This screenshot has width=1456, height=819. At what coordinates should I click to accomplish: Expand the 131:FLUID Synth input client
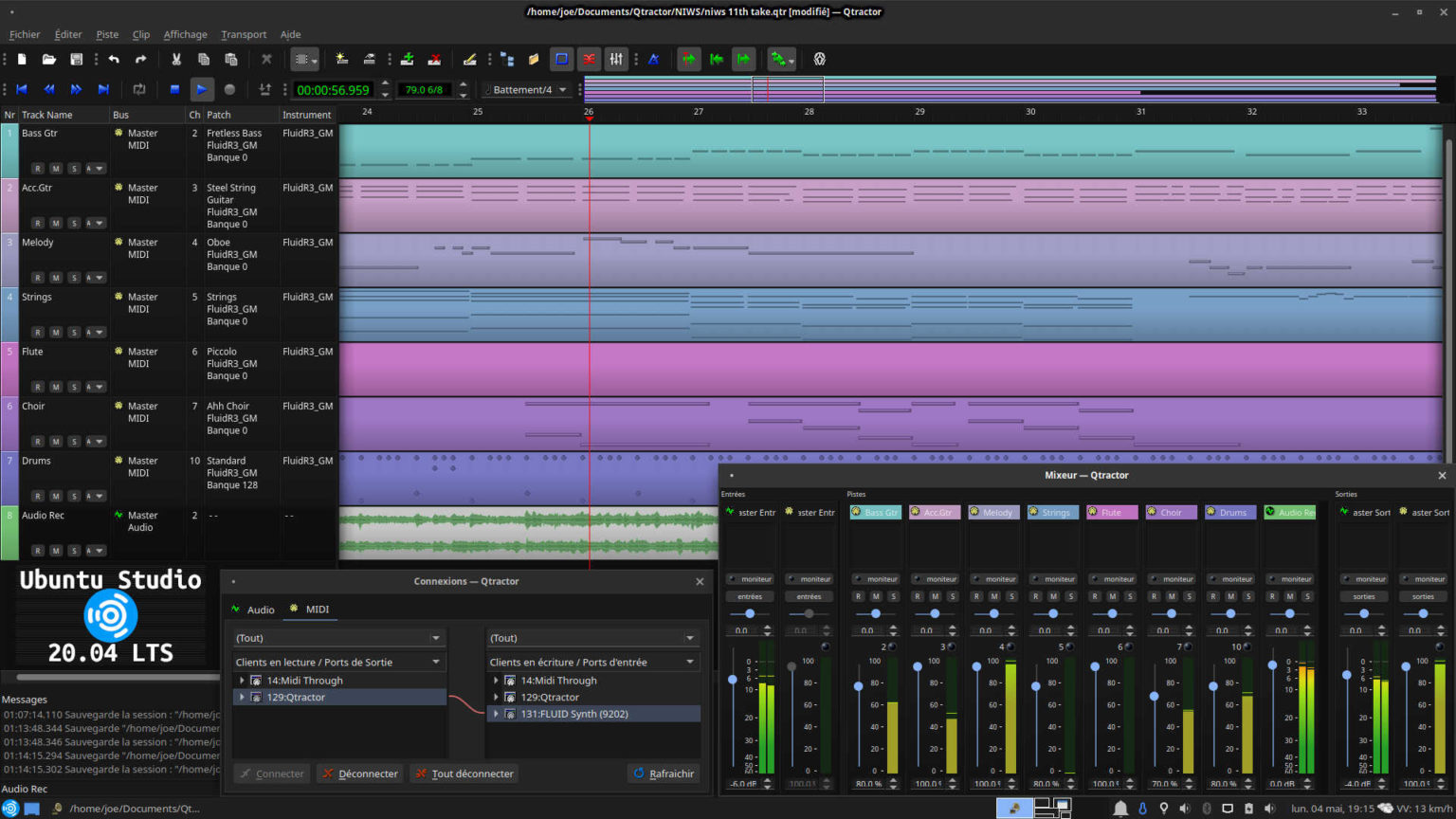coord(496,715)
